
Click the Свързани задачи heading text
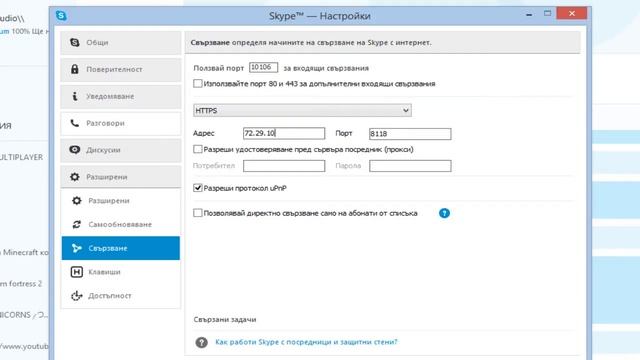pyautogui.click(x=225, y=320)
